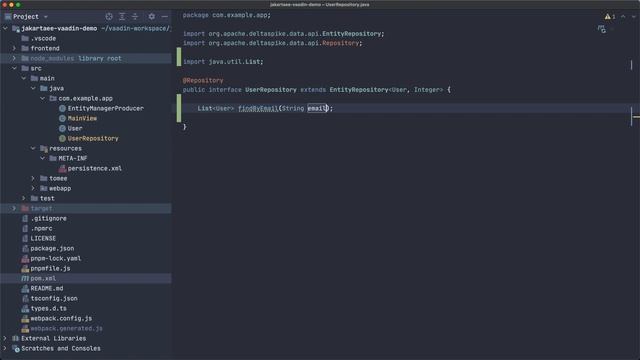Open .gitignore file
Screen dimensions: 640x360
coord(49,218)
